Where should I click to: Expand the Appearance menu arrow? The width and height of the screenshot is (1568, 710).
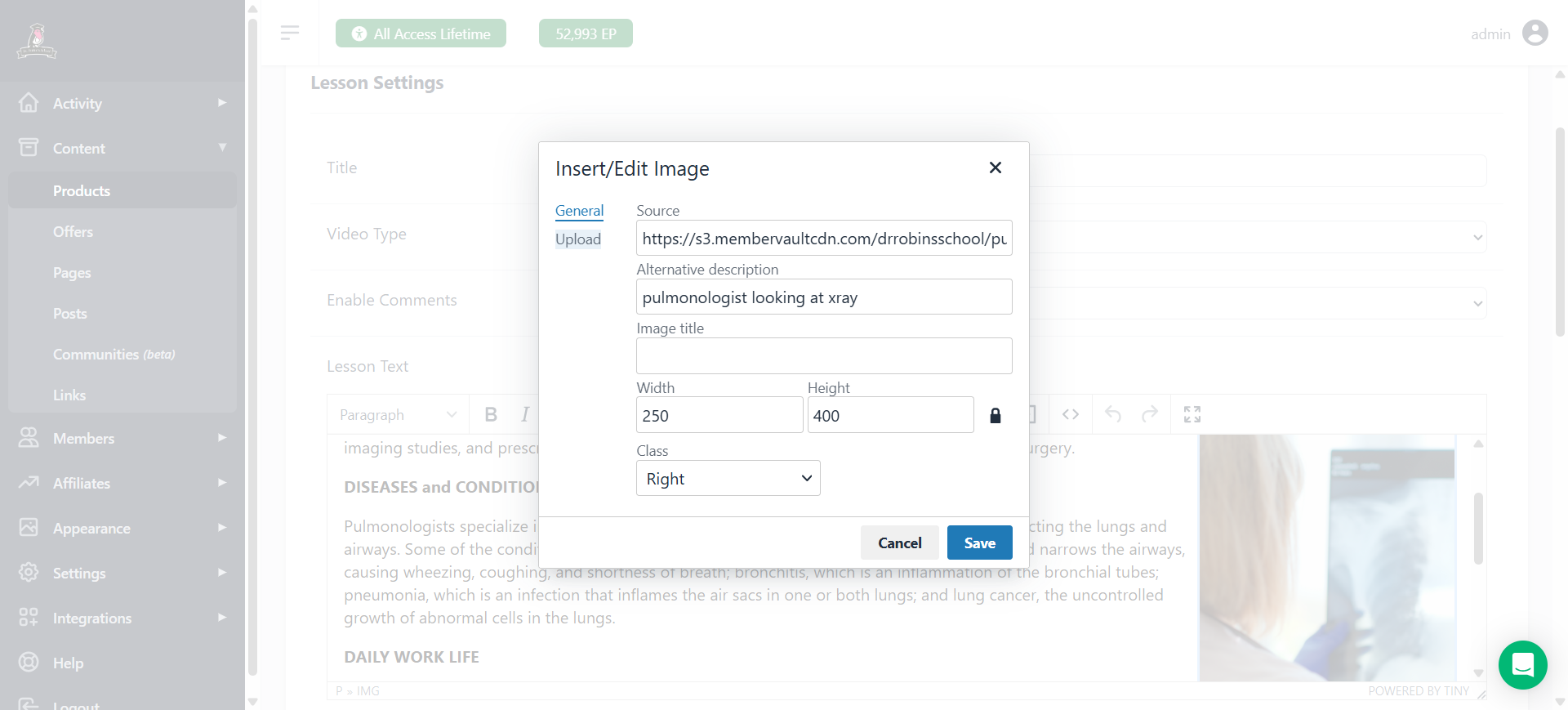(221, 527)
